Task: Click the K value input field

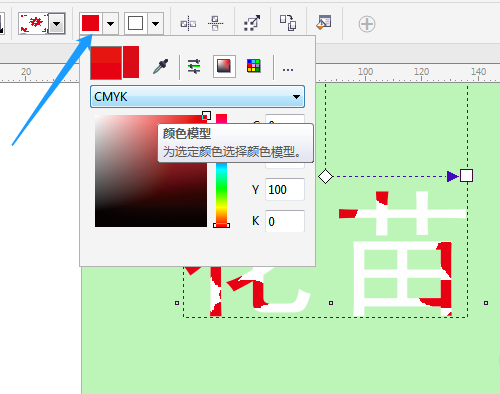Action: (x=285, y=221)
